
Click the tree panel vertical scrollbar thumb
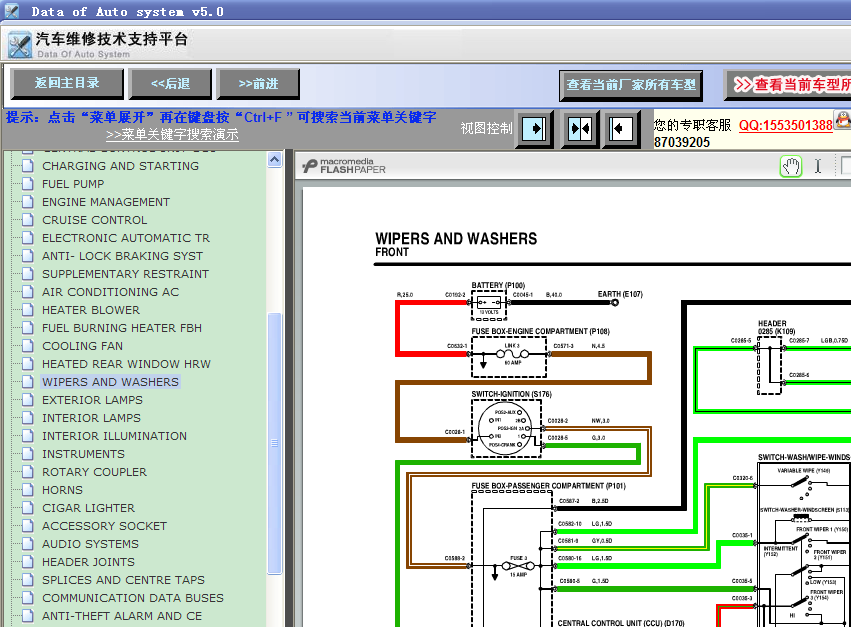275,443
